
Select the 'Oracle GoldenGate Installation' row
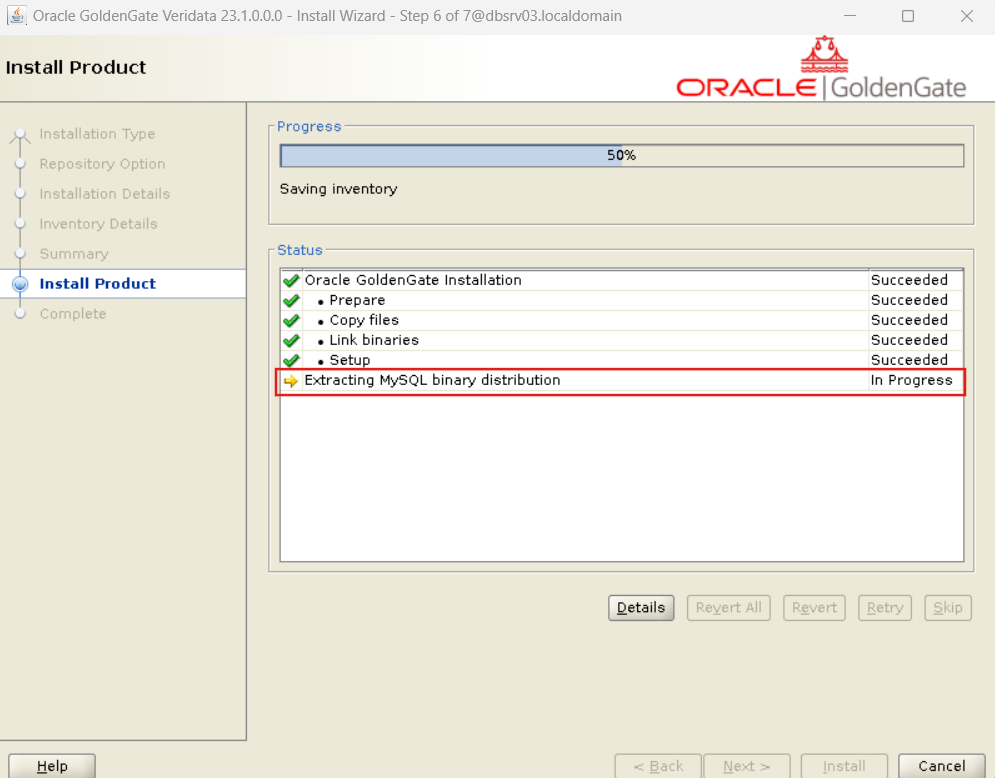pyautogui.click(x=622, y=280)
